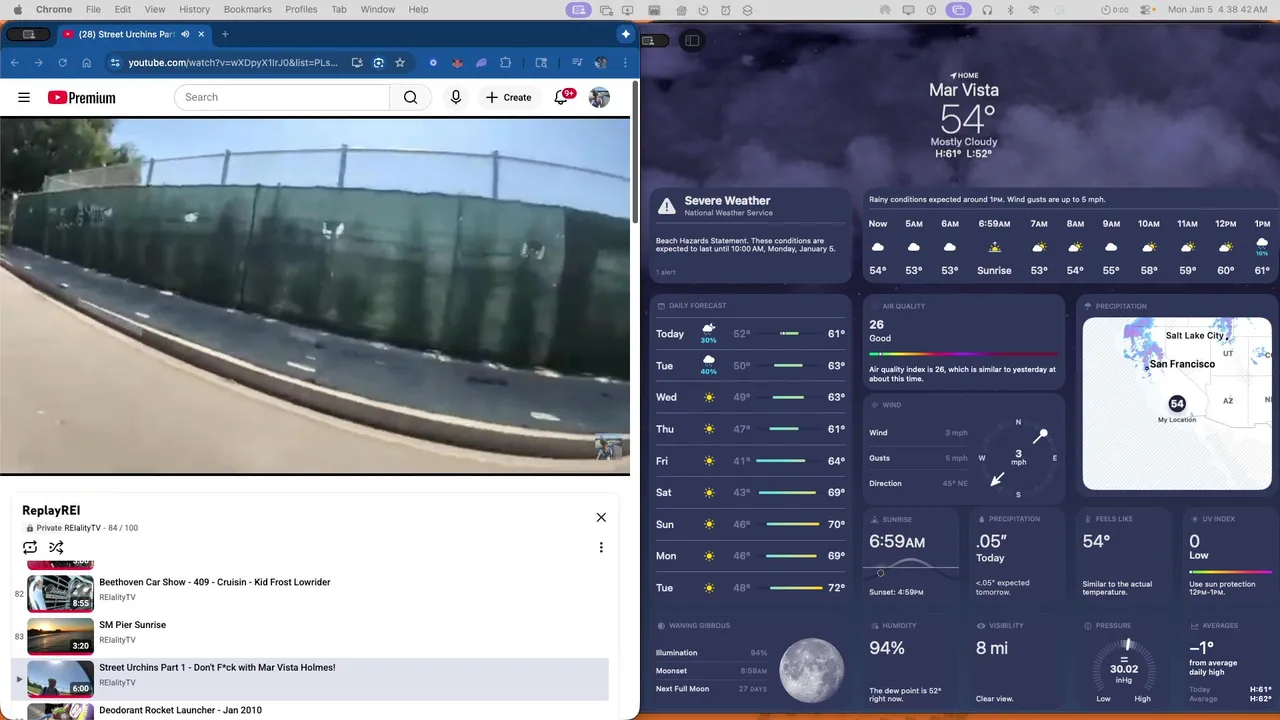The image size is (1280, 720).
Task: Click the Bluetooth icon in menu bar
Action: click(x=1010, y=10)
